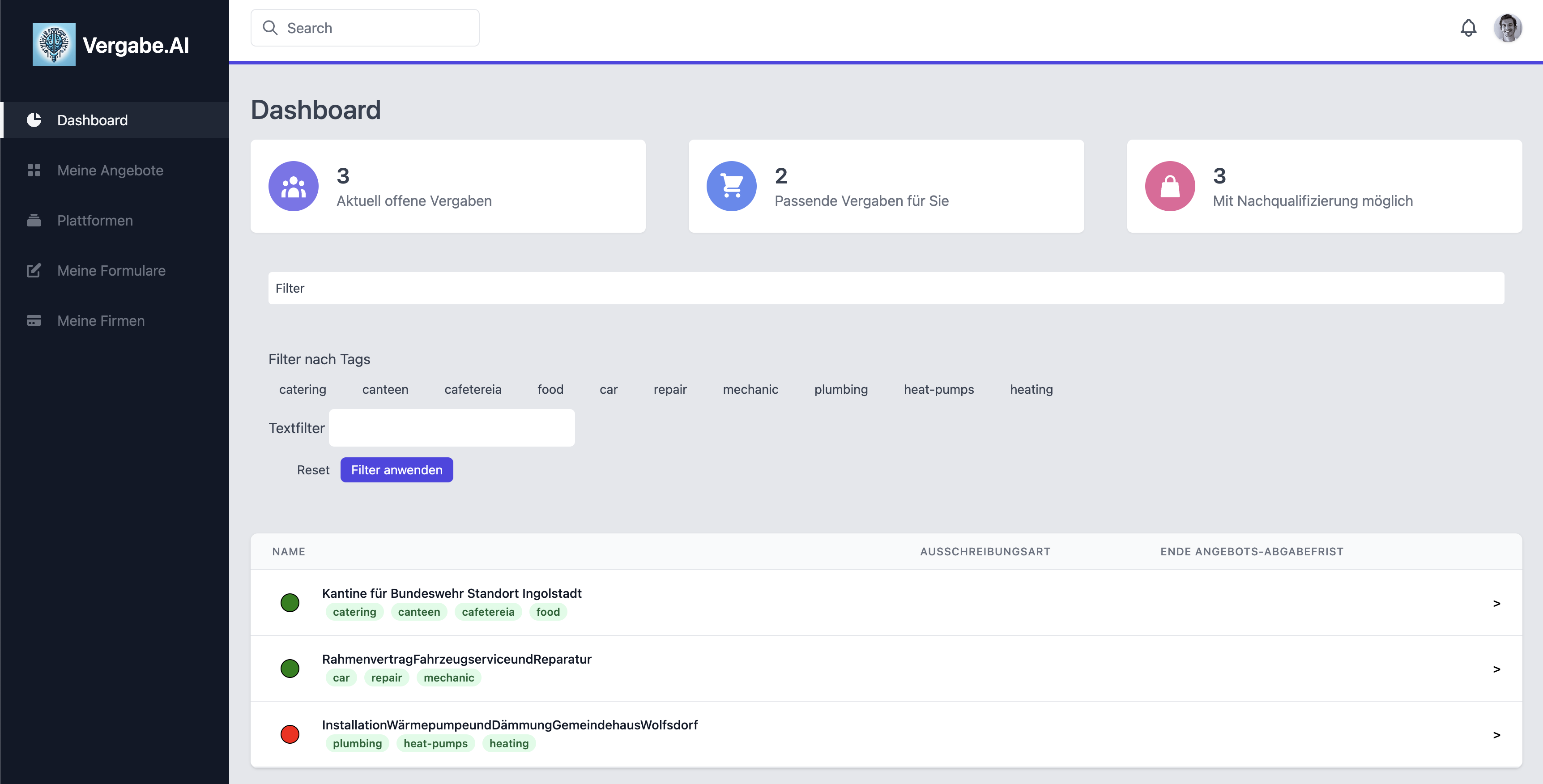
Task: Click the Reset filter button
Action: point(313,470)
